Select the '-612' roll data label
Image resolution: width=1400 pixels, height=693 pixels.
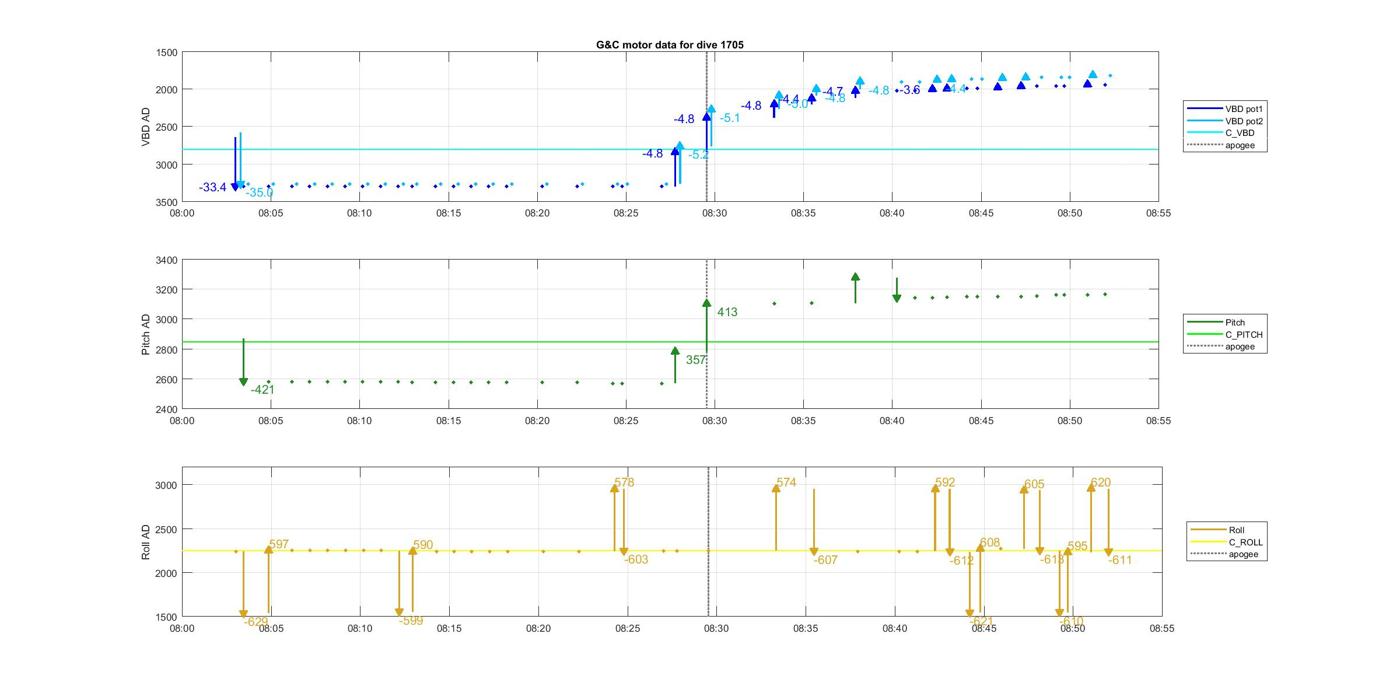[x=962, y=562]
